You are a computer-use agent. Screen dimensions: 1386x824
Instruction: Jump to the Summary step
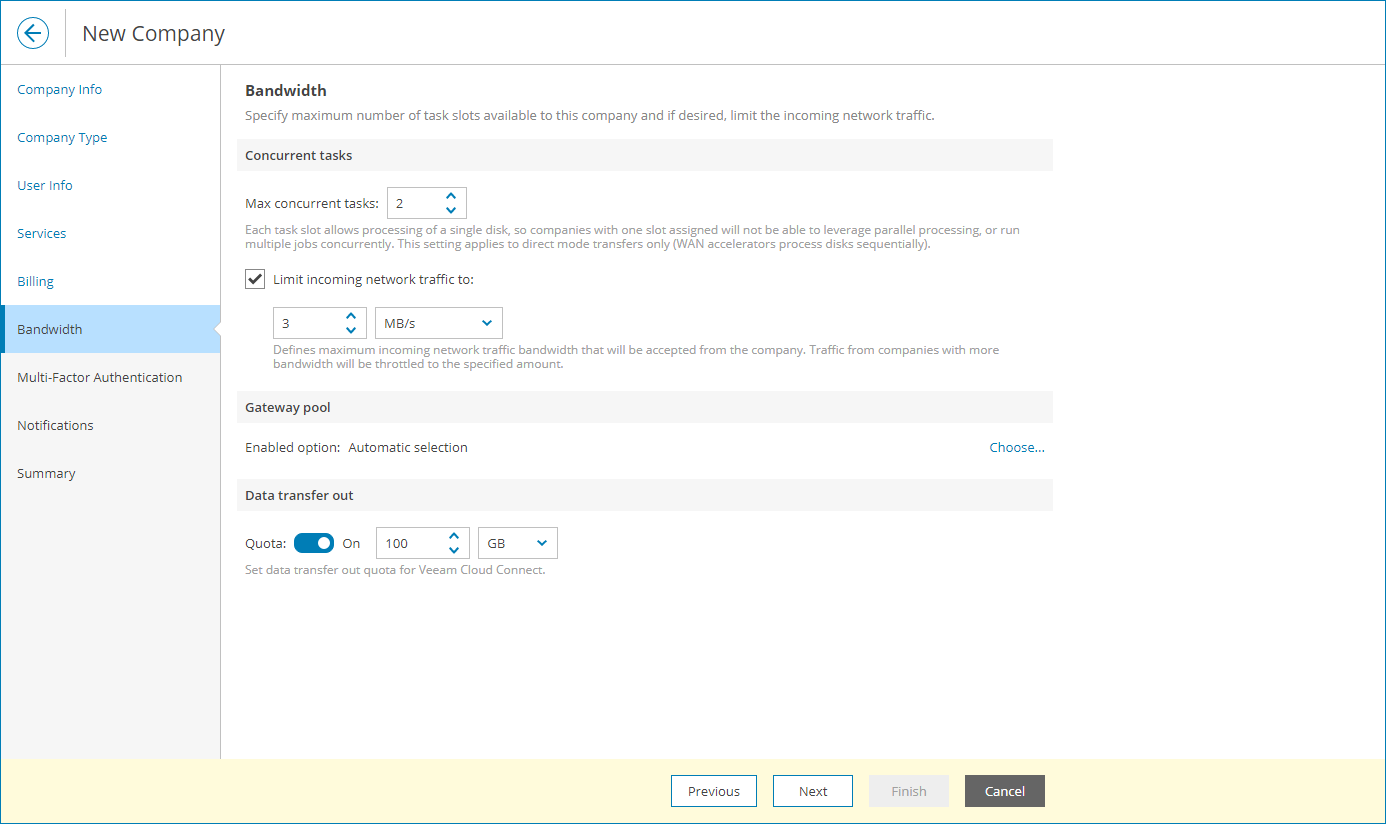coord(46,473)
